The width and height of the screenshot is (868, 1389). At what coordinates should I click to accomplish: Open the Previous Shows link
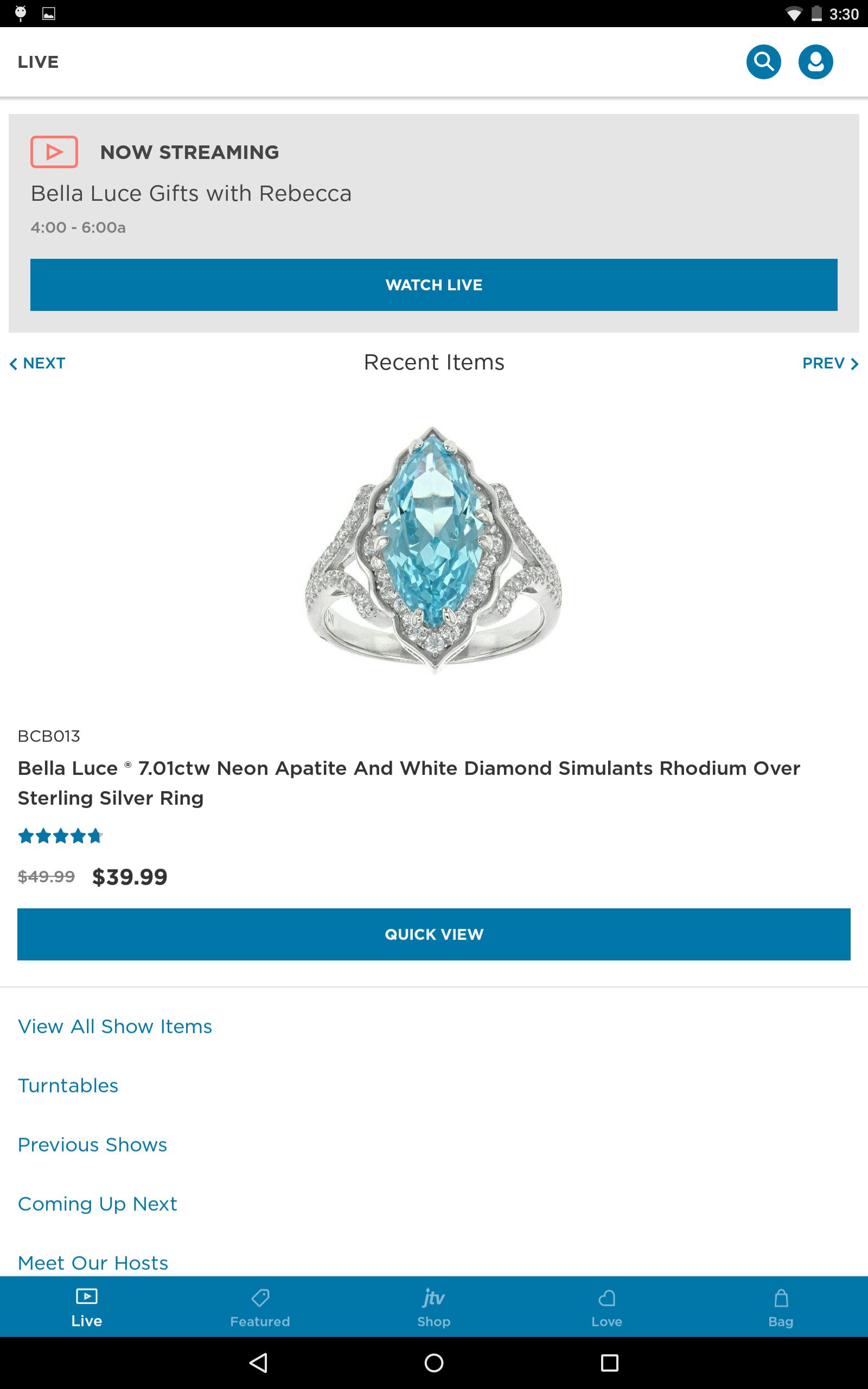[92, 1144]
